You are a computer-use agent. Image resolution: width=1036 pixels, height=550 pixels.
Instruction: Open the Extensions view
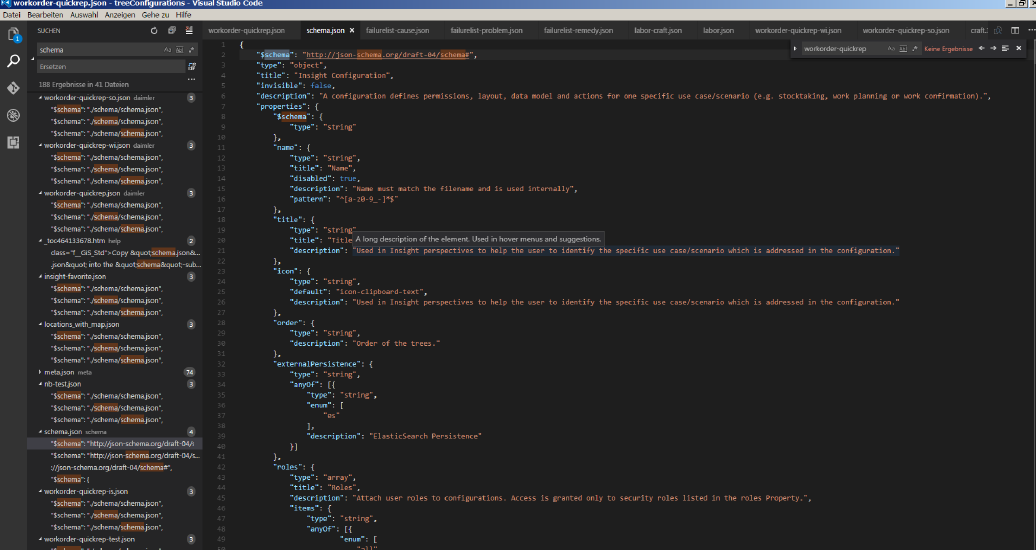(14, 142)
